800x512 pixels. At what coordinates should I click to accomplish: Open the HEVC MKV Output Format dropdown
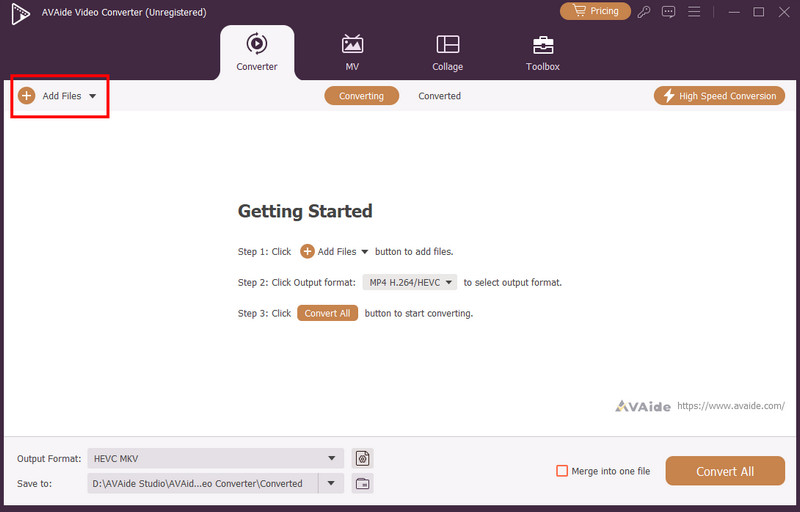click(215, 458)
